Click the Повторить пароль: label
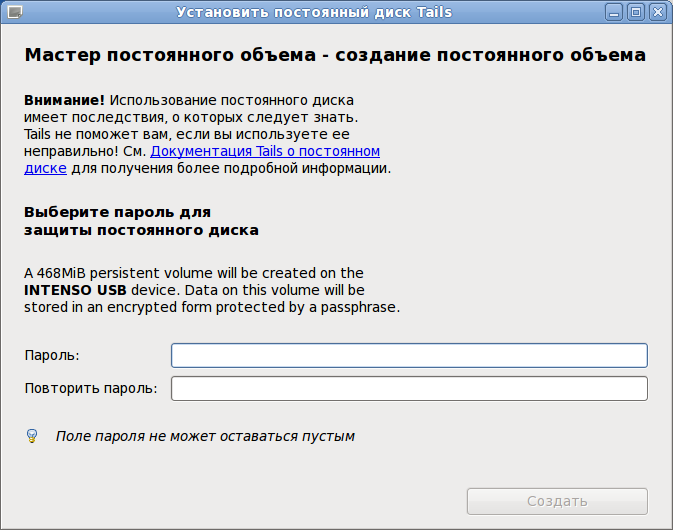This screenshot has height=530, width=673. pos(91,388)
